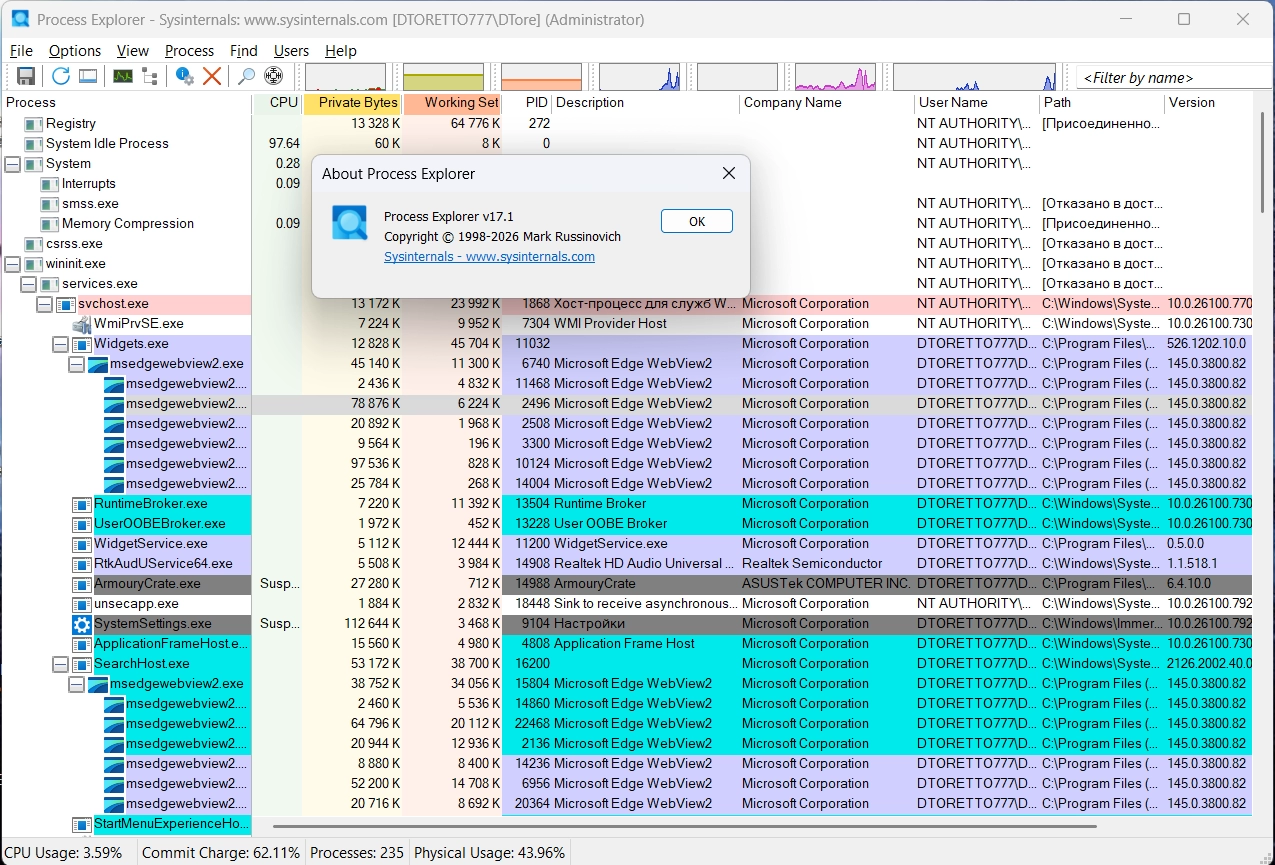
Task: Collapse the SearchHost.exe tree node
Action: (61, 664)
